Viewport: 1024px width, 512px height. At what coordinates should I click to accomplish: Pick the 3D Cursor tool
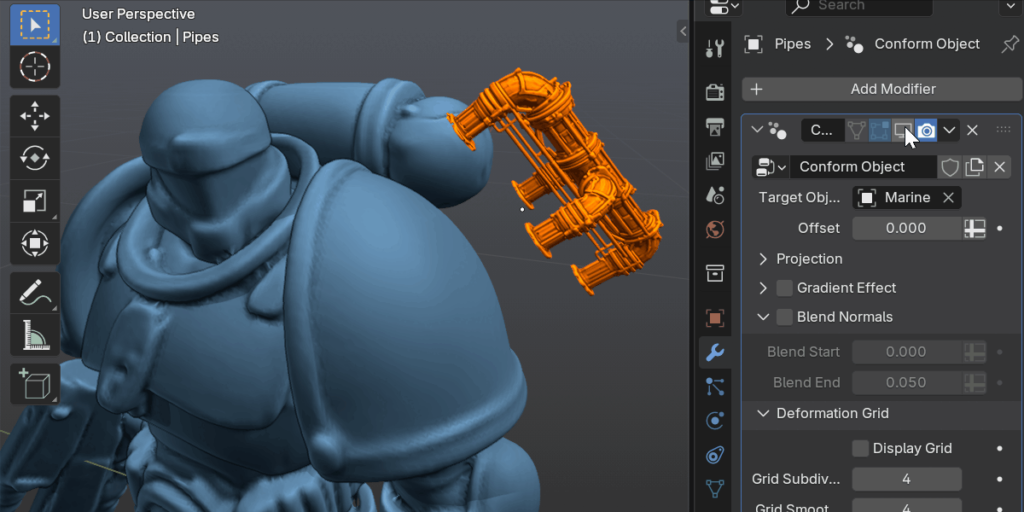coord(35,67)
